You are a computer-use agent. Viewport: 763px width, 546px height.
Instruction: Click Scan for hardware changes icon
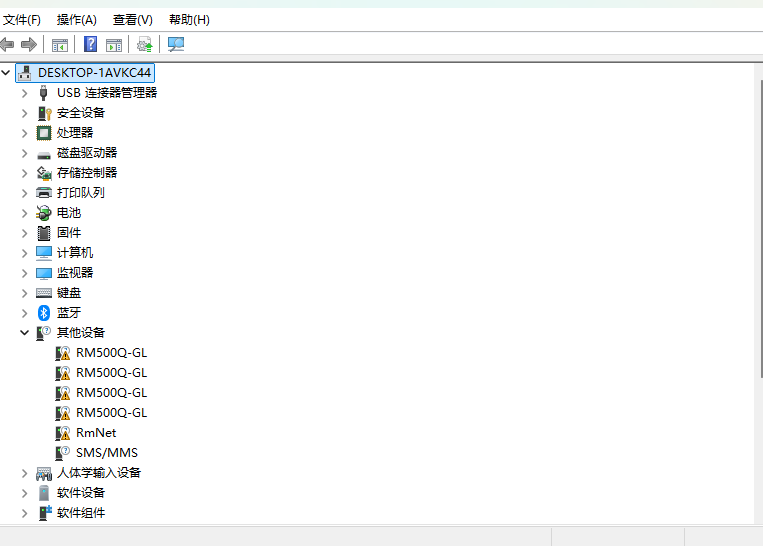point(176,44)
